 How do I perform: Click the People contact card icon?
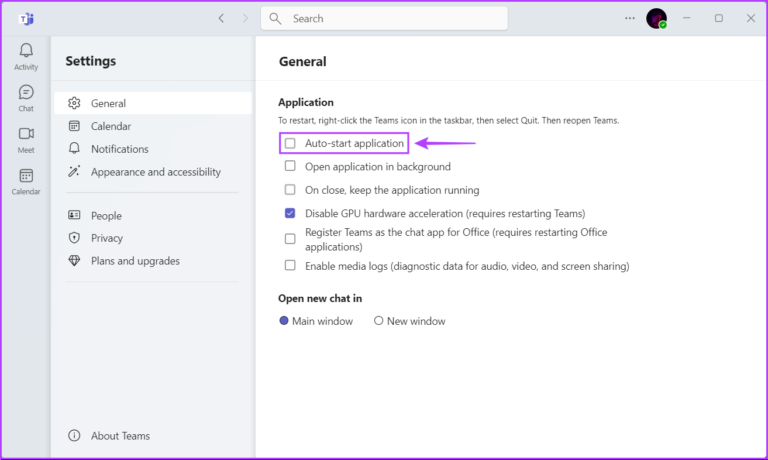pyautogui.click(x=74, y=215)
